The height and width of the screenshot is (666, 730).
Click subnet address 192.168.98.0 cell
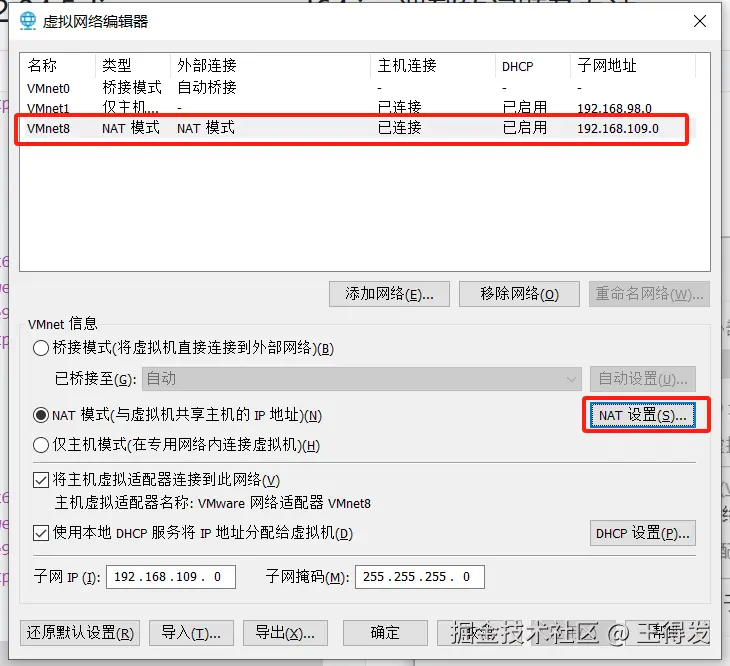[615, 108]
